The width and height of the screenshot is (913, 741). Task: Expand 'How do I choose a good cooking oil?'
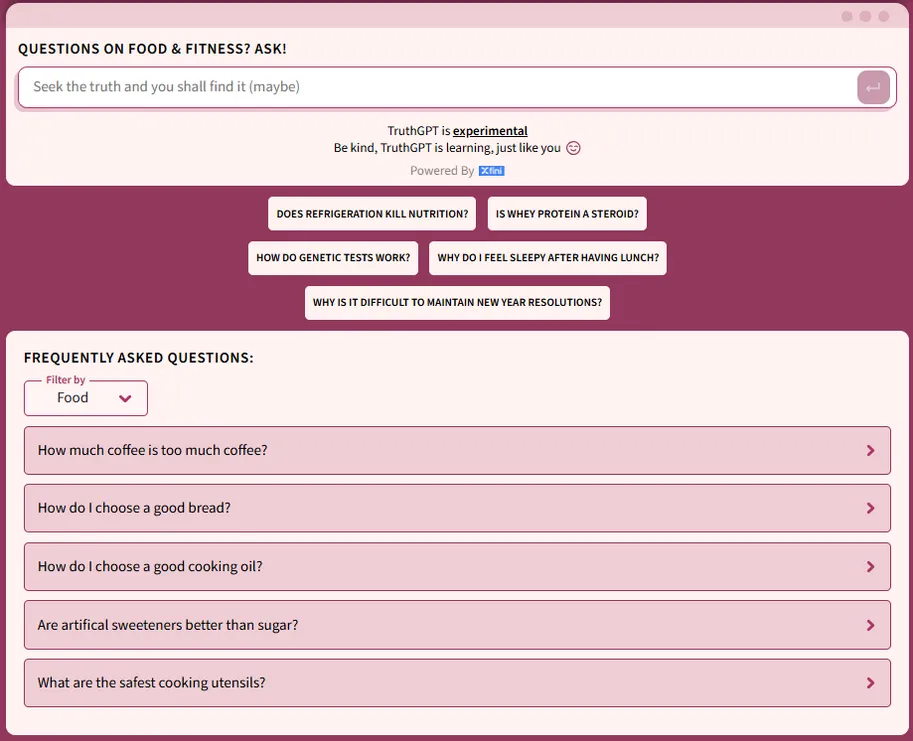150,567
